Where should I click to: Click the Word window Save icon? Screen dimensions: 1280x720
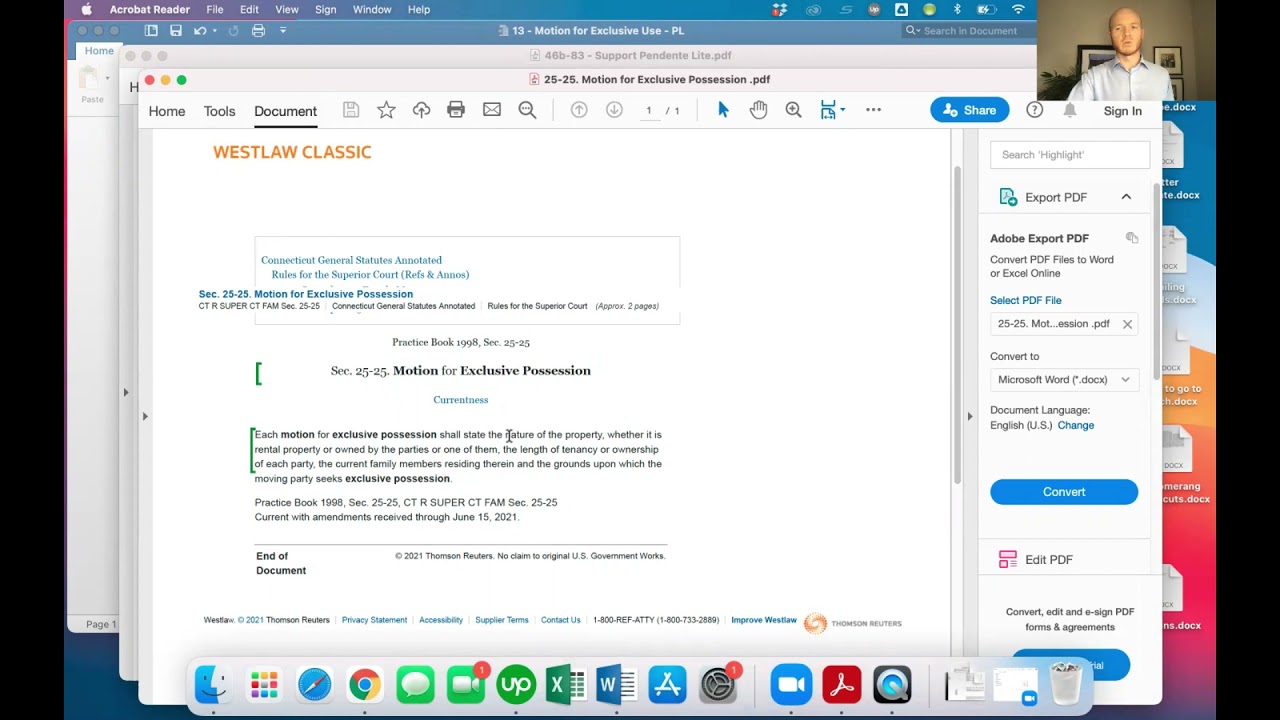click(176, 31)
